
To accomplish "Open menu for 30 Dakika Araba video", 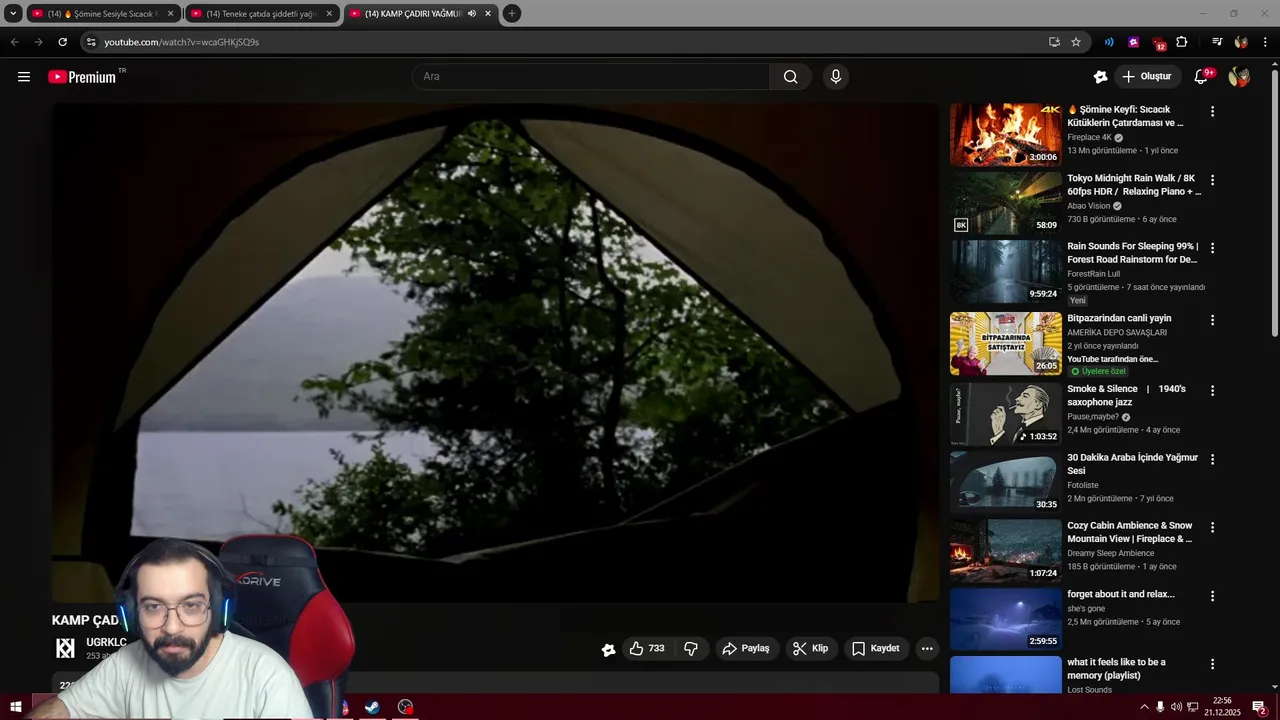I will [1212, 459].
